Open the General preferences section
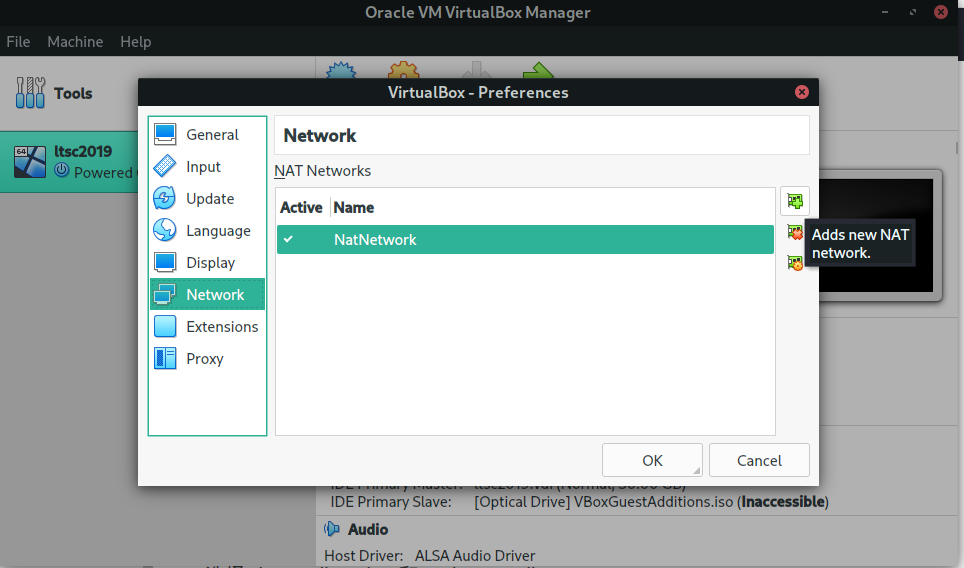964x568 pixels. coord(207,135)
